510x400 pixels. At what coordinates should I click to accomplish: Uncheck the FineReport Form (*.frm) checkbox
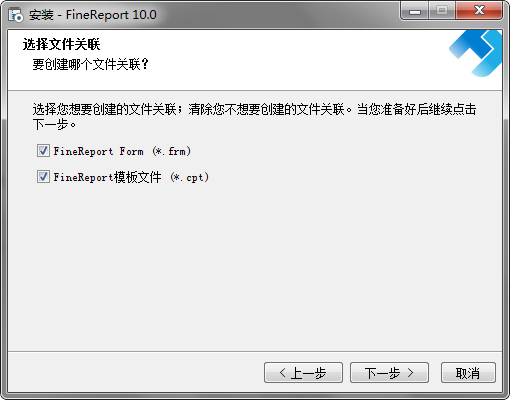[x=43, y=151]
